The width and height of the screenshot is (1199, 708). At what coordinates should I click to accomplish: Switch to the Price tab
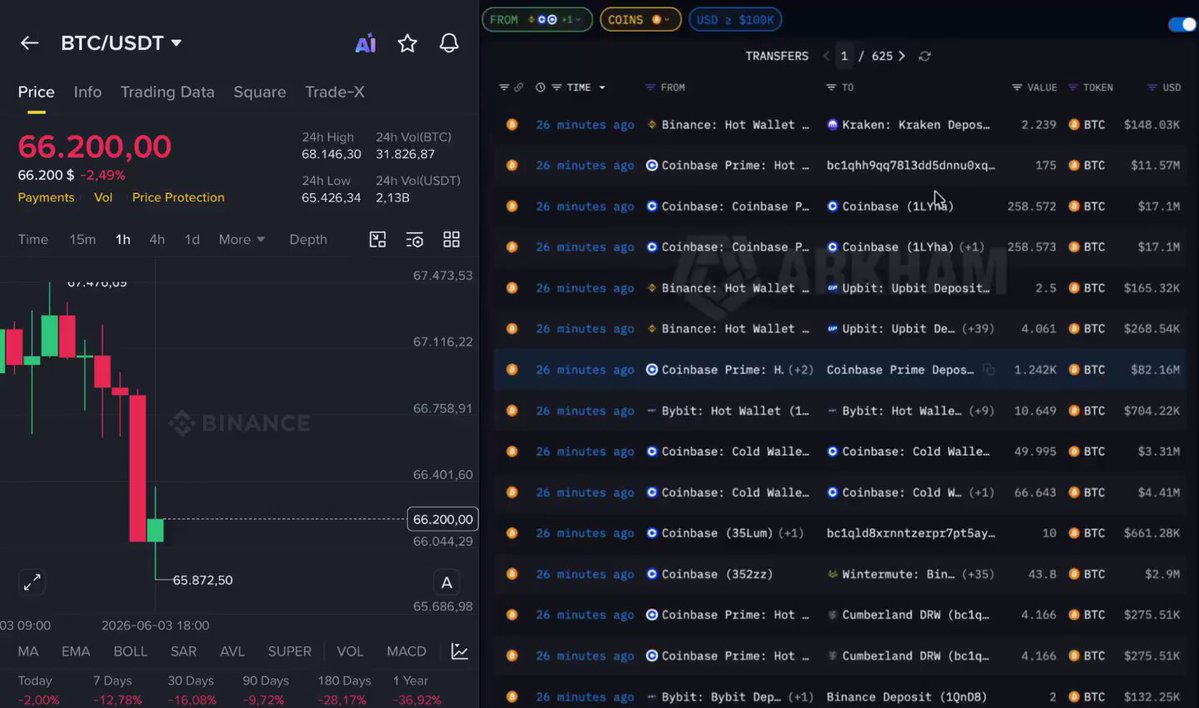coord(36,92)
